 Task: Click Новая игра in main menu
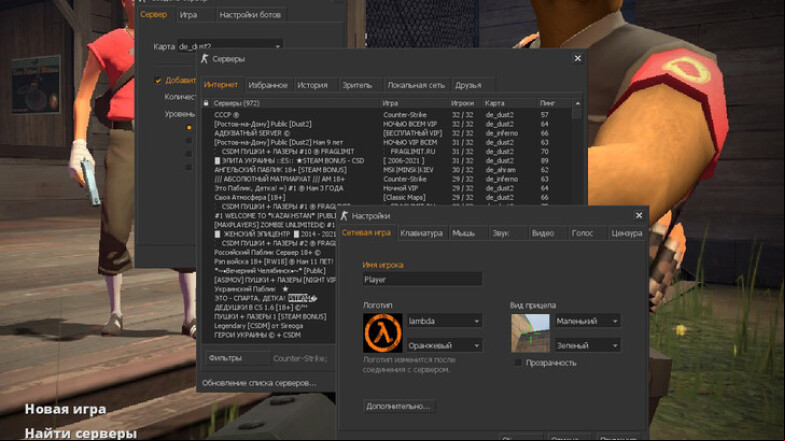click(x=66, y=409)
